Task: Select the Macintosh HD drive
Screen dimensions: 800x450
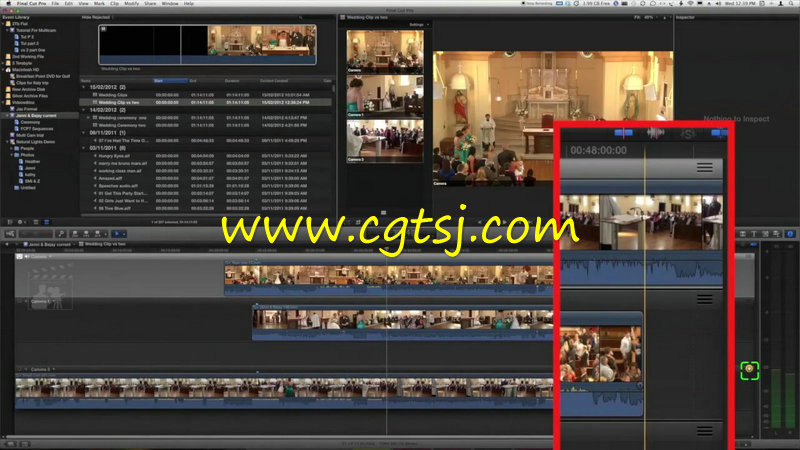Action: pyautogui.click(x=25, y=69)
